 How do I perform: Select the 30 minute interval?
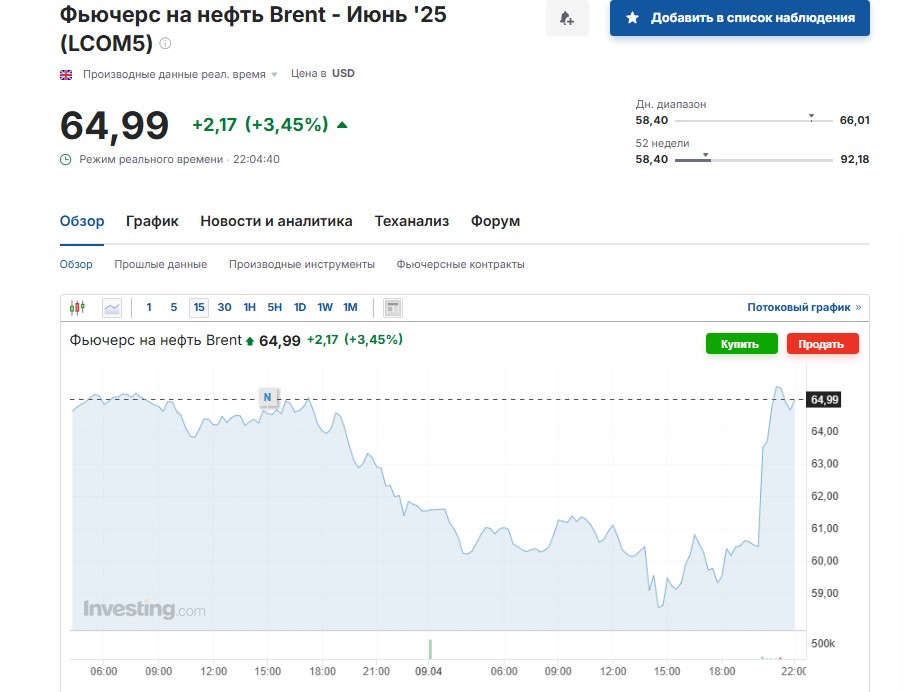click(x=225, y=307)
